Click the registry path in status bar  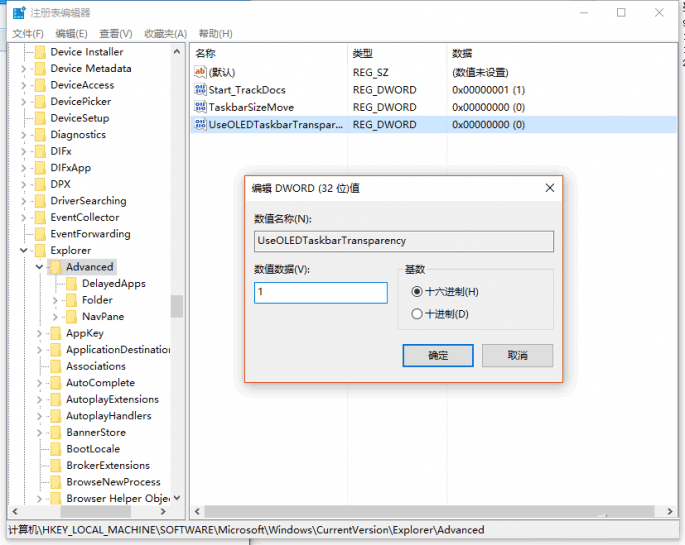click(x=246, y=530)
